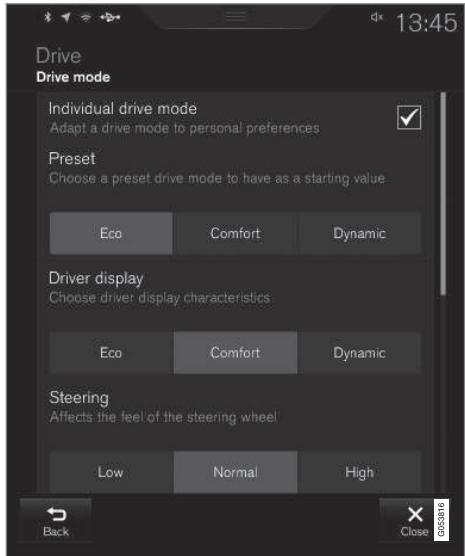Screen dimensions: 465x556
Task: Set Steering feel to Low
Action: (111, 472)
